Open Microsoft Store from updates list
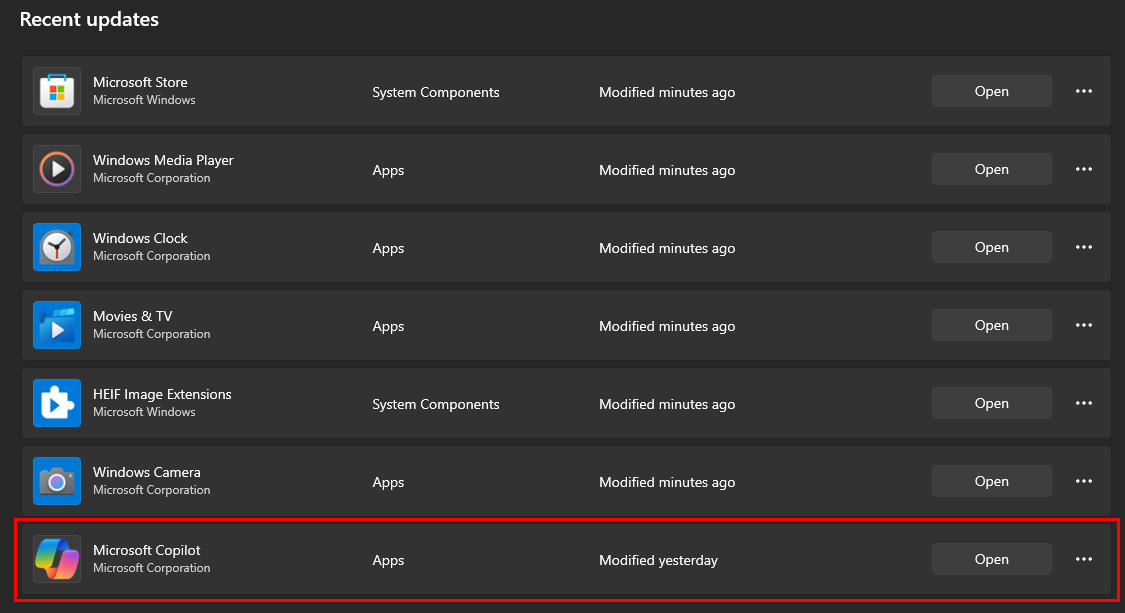This screenshot has width=1125, height=613. click(x=991, y=91)
